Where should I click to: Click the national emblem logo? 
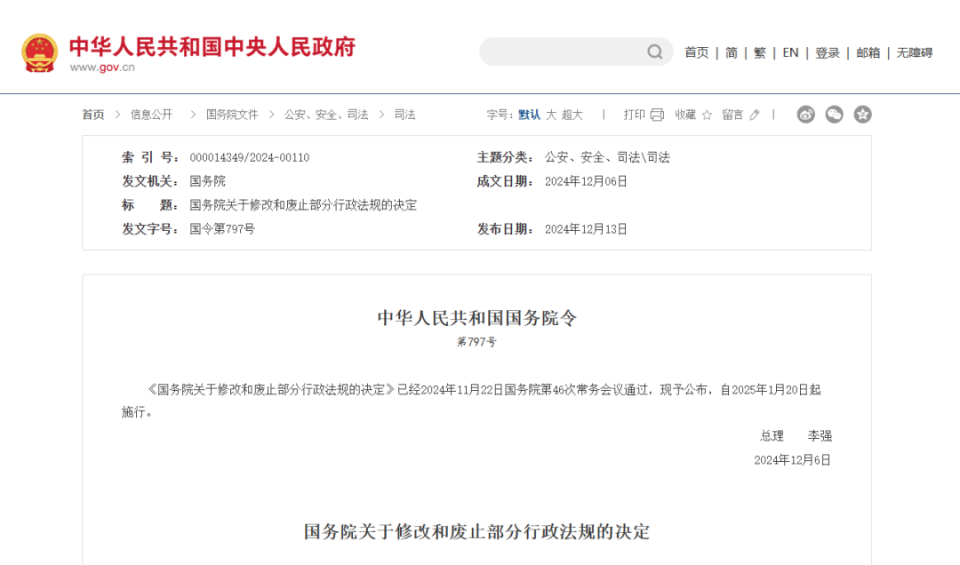pyautogui.click(x=40, y=53)
